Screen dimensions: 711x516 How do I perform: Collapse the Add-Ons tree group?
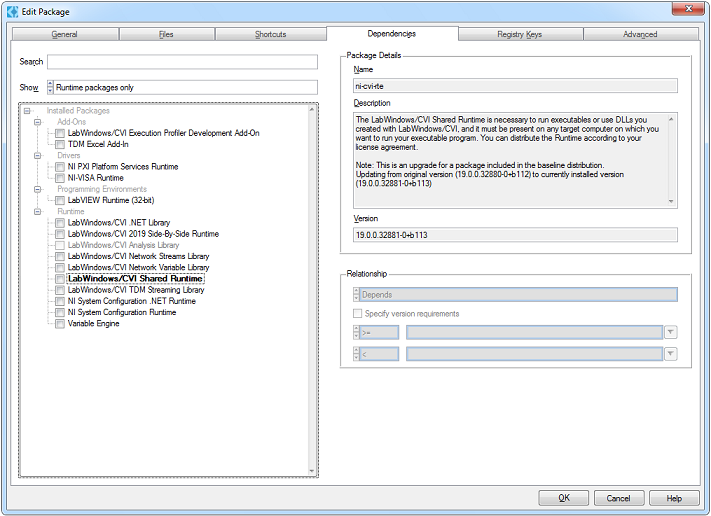tap(38, 122)
